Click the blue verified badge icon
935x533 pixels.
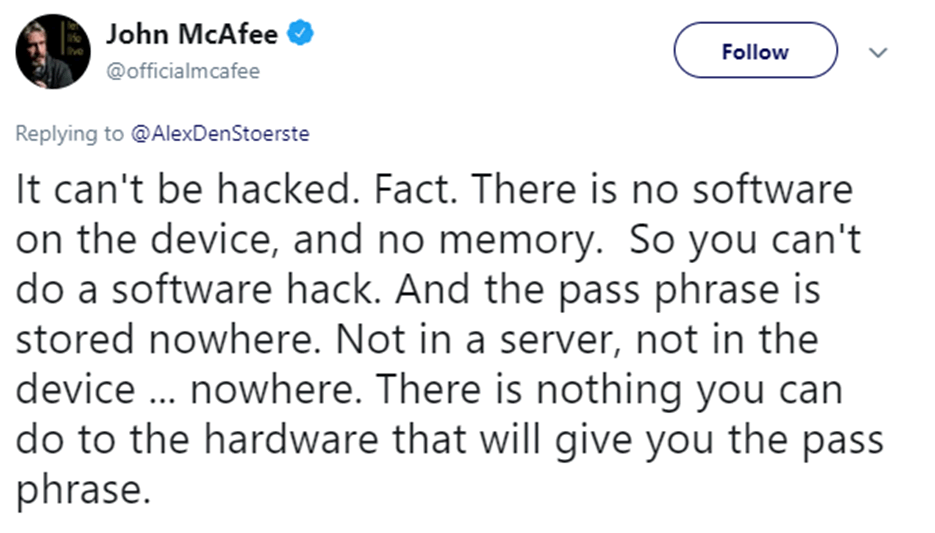(x=301, y=34)
